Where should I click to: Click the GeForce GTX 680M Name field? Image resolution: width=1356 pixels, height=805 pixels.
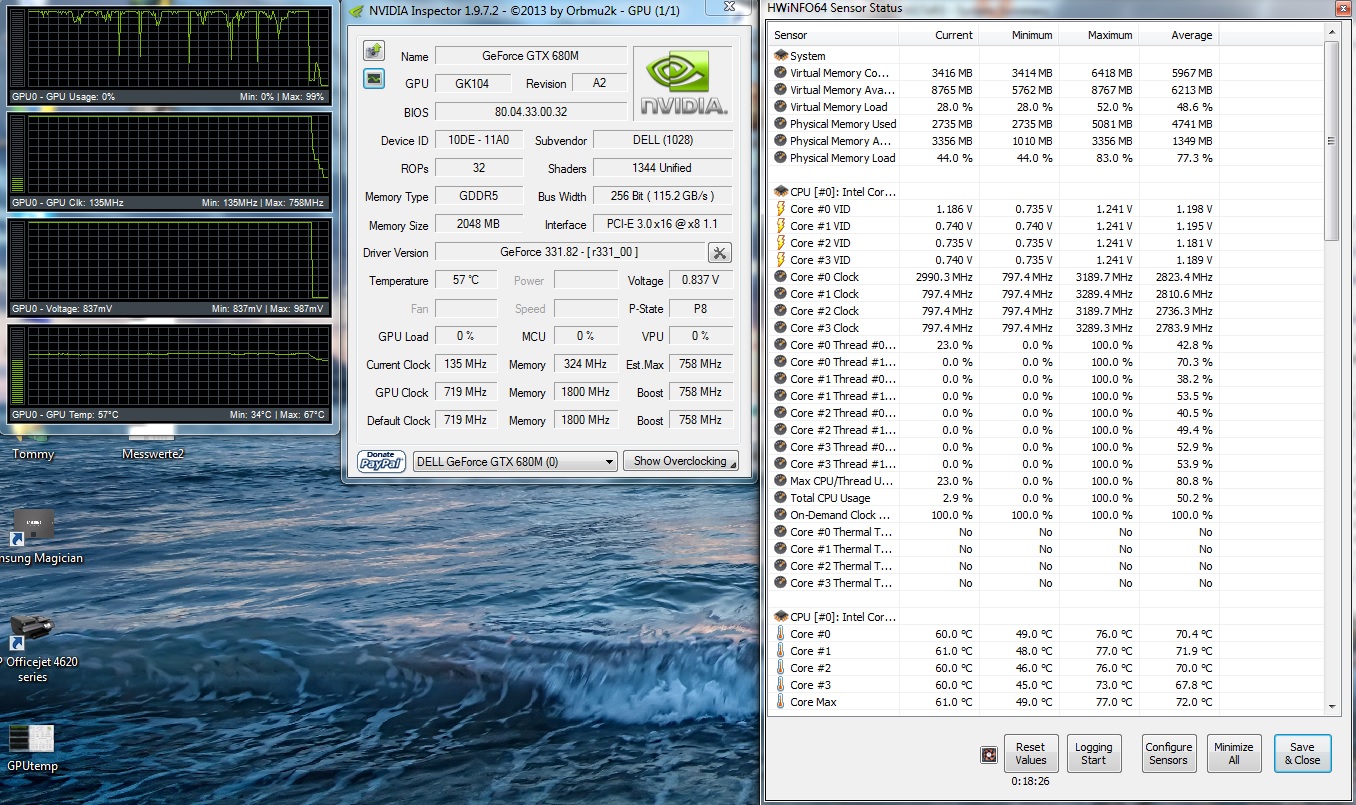(x=531, y=56)
